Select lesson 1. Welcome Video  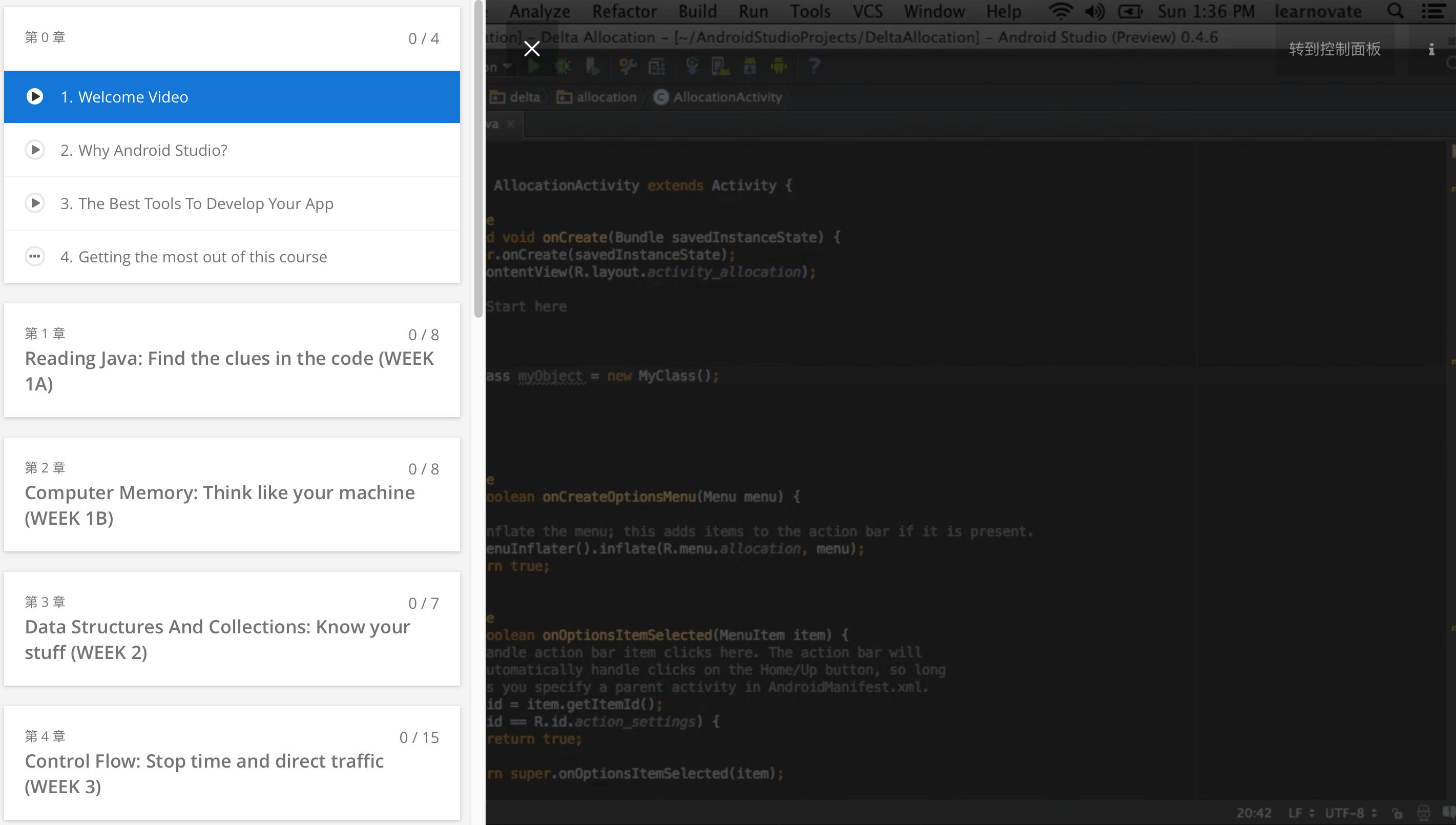pos(232,97)
